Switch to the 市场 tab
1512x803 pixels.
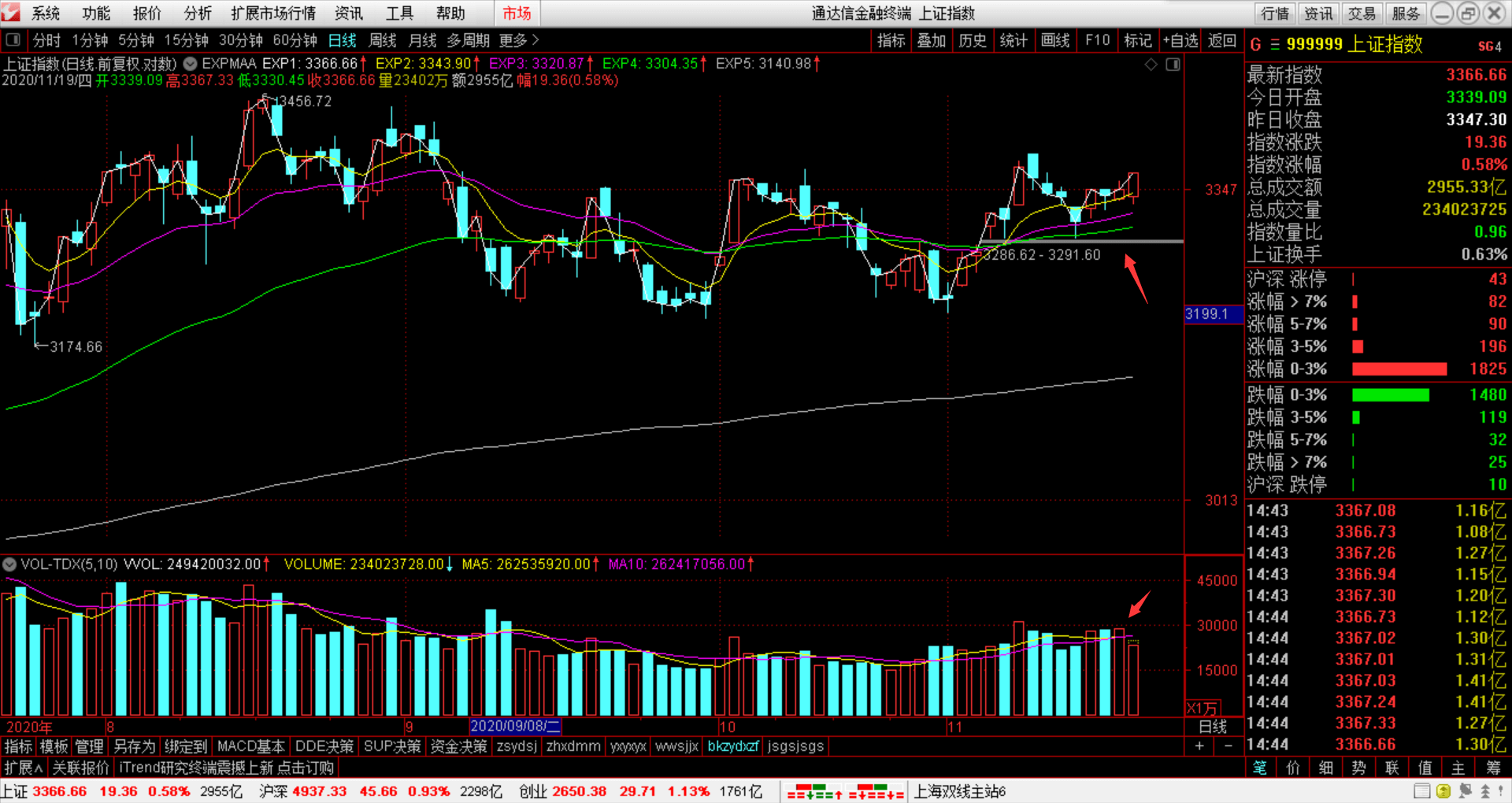(x=517, y=13)
